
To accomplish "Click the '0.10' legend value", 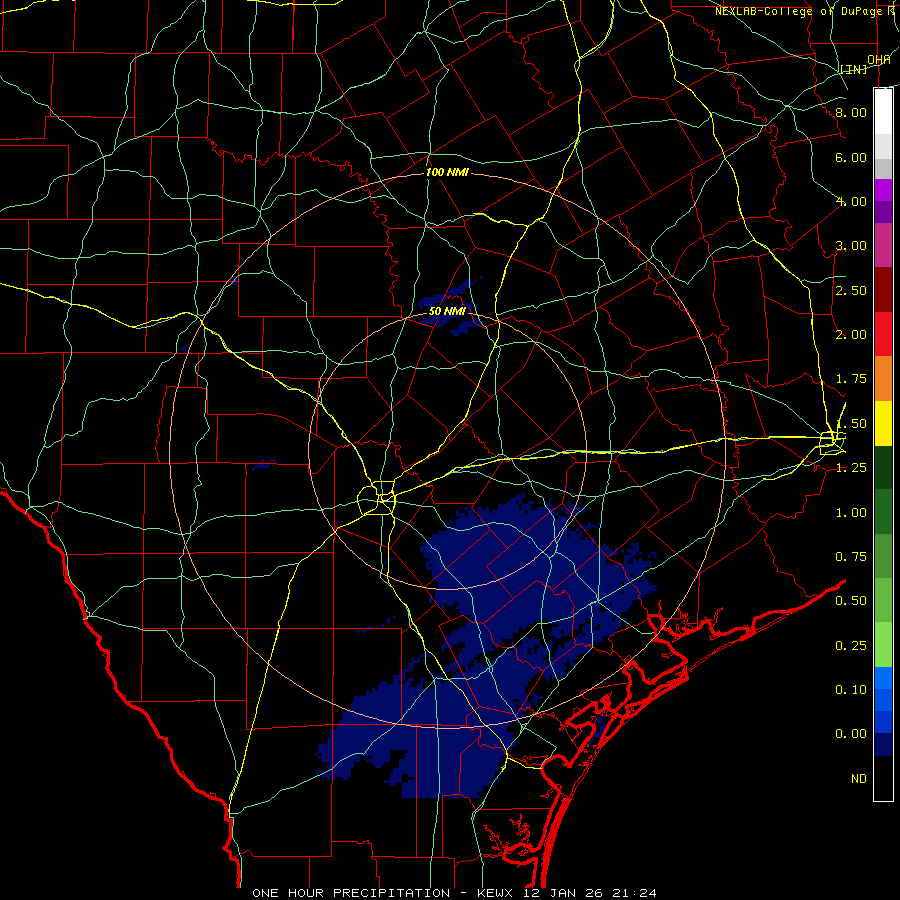I will (x=851, y=690).
